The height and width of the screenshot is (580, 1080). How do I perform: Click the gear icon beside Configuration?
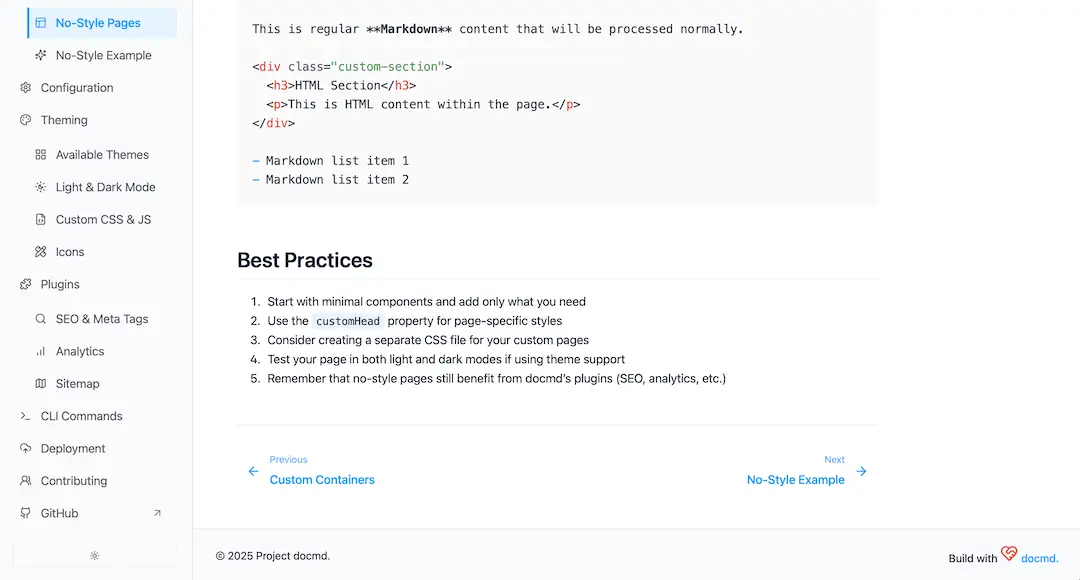click(25, 87)
